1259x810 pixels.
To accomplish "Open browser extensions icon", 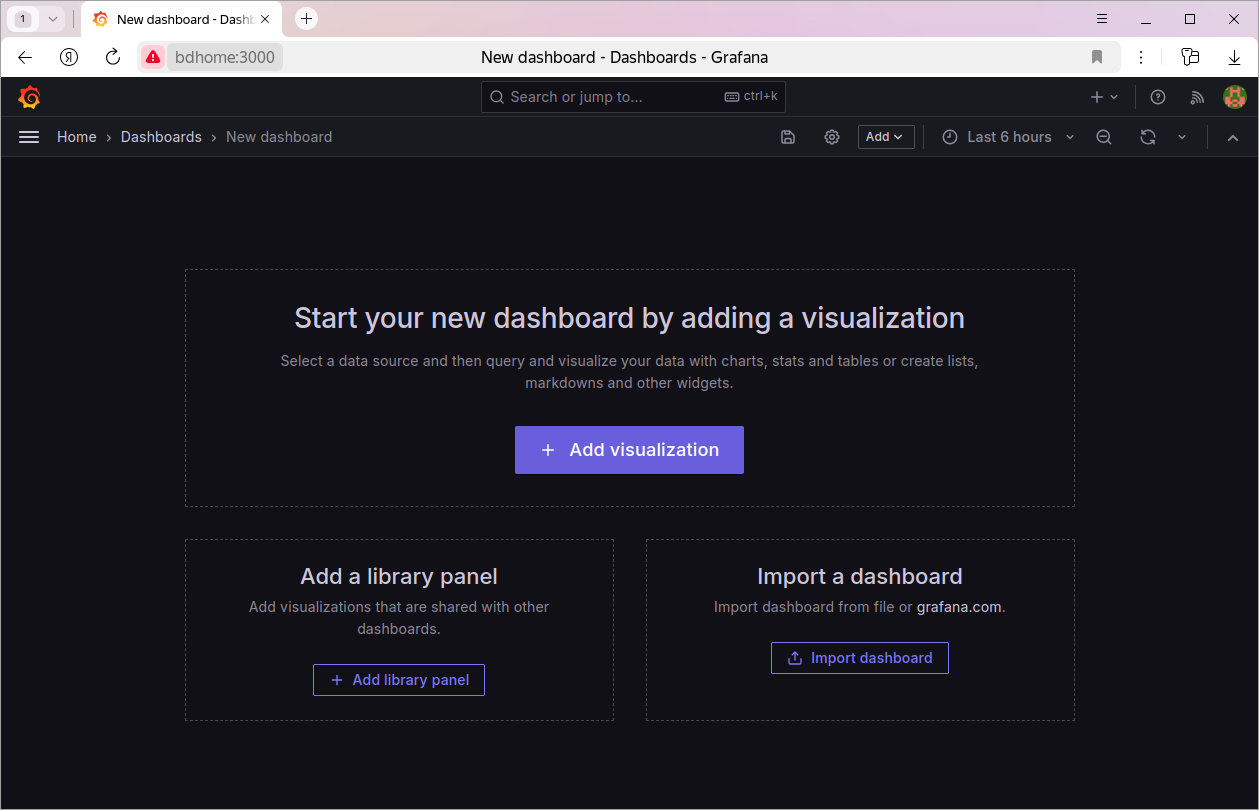I will [1190, 57].
